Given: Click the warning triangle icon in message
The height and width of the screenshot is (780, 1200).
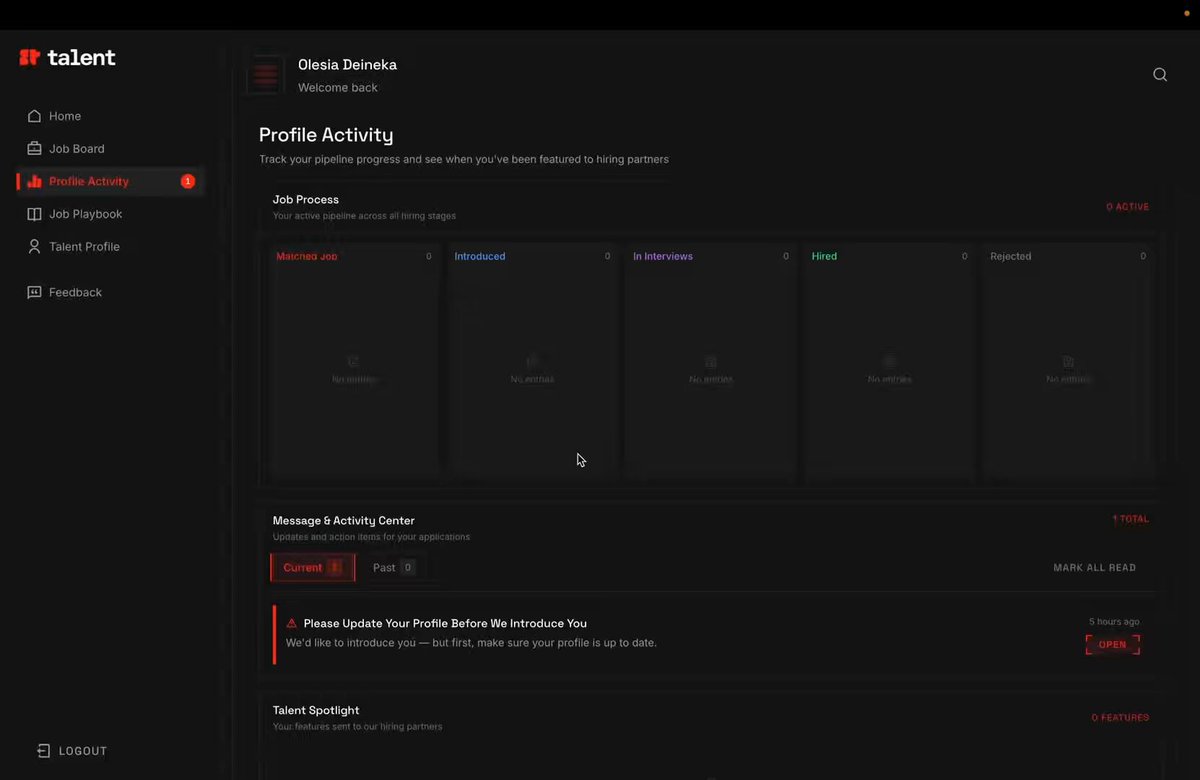Looking at the screenshot, I should pos(292,623).
